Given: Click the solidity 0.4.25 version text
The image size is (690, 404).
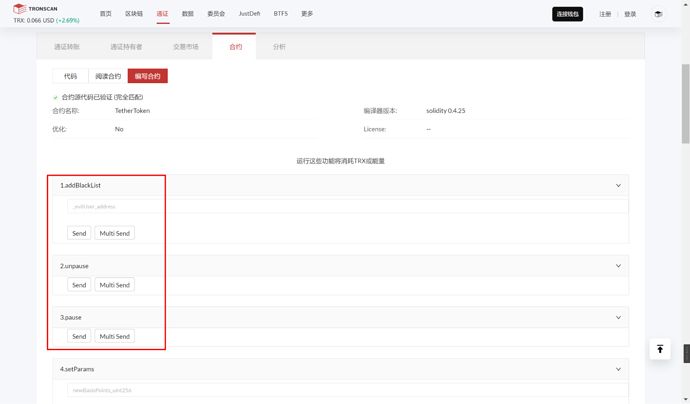Looking at the screenshot, I should tap(445, 110).
